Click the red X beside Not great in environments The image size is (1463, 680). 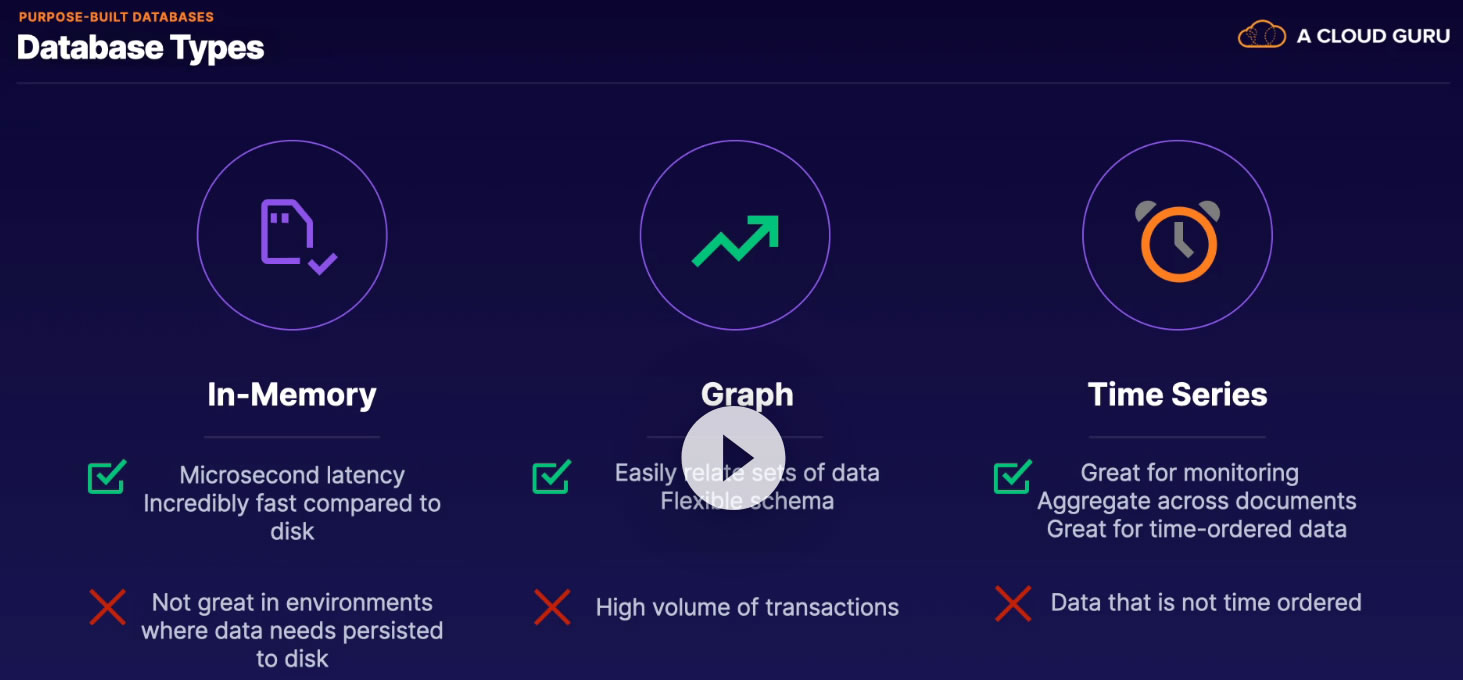click(x=107, y=607)
